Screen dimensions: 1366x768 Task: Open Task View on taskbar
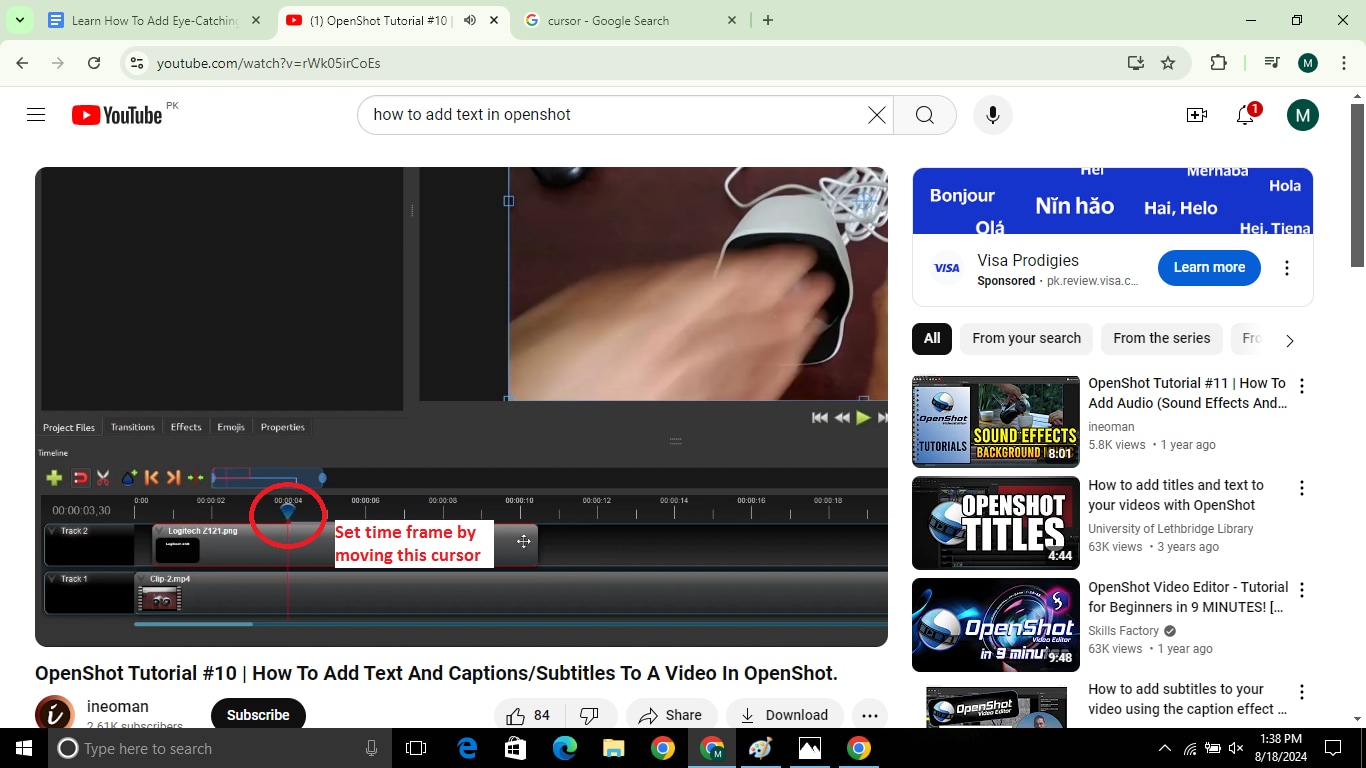point(416,748)
